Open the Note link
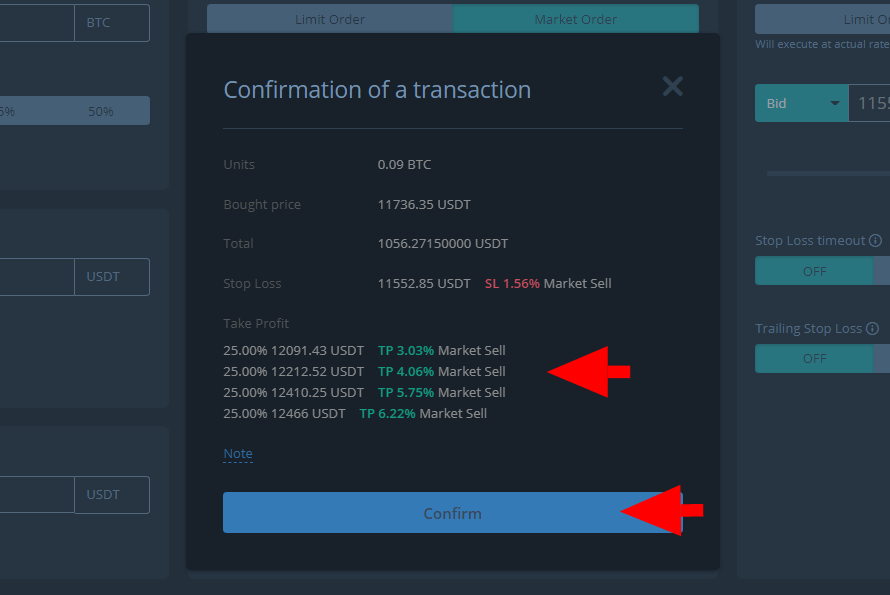 [238, 453]
